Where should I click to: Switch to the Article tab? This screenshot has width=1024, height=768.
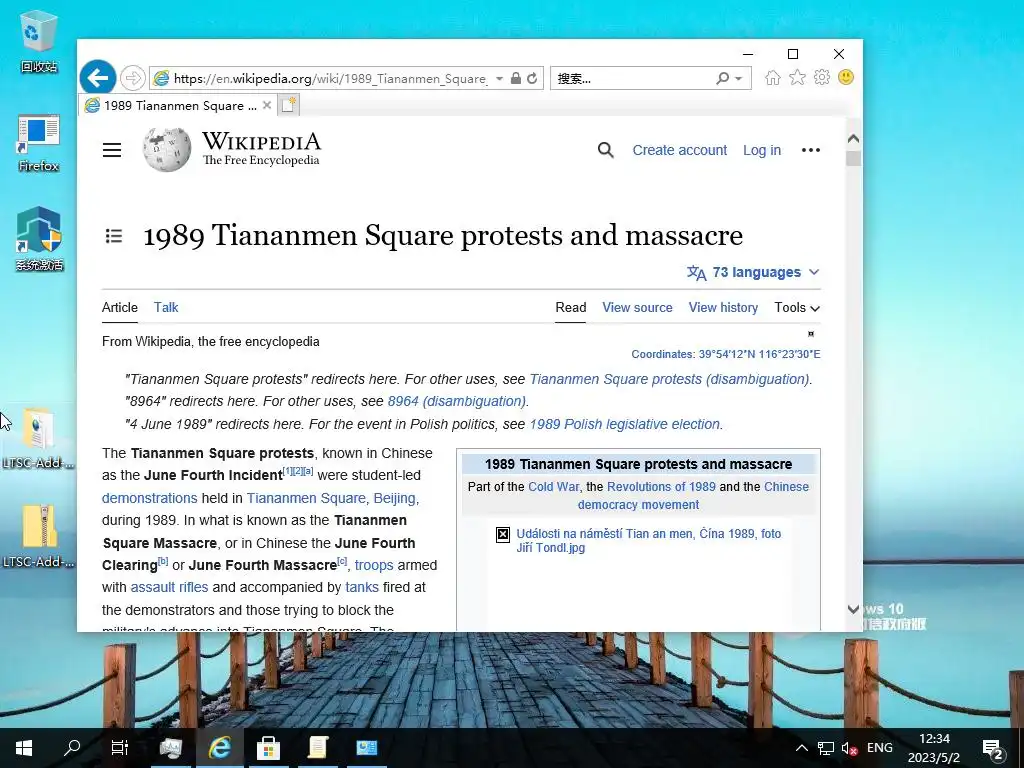click(120, 308)
